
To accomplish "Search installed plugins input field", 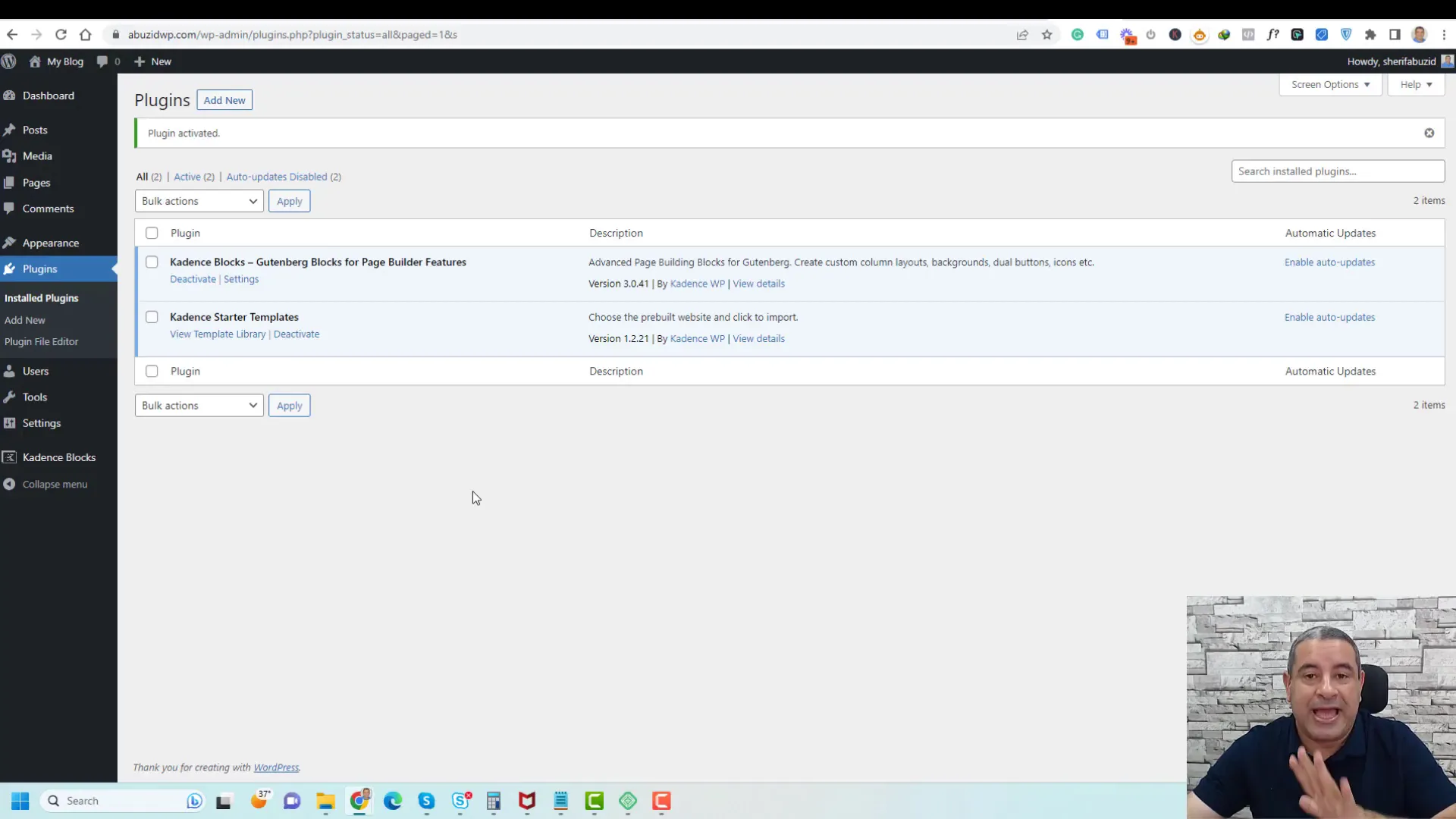I will pos(1338,171).
